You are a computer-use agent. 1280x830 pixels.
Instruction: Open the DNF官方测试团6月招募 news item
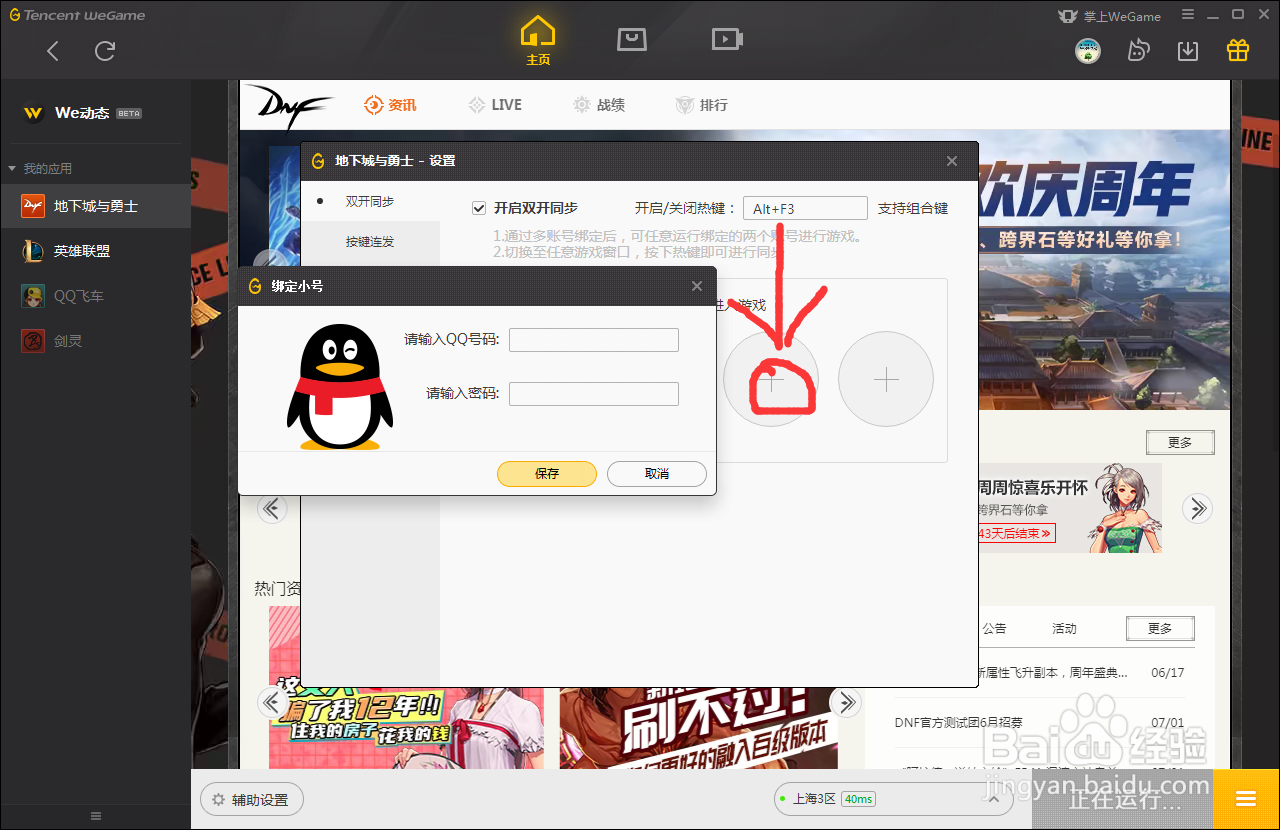[x=959, y=722]
